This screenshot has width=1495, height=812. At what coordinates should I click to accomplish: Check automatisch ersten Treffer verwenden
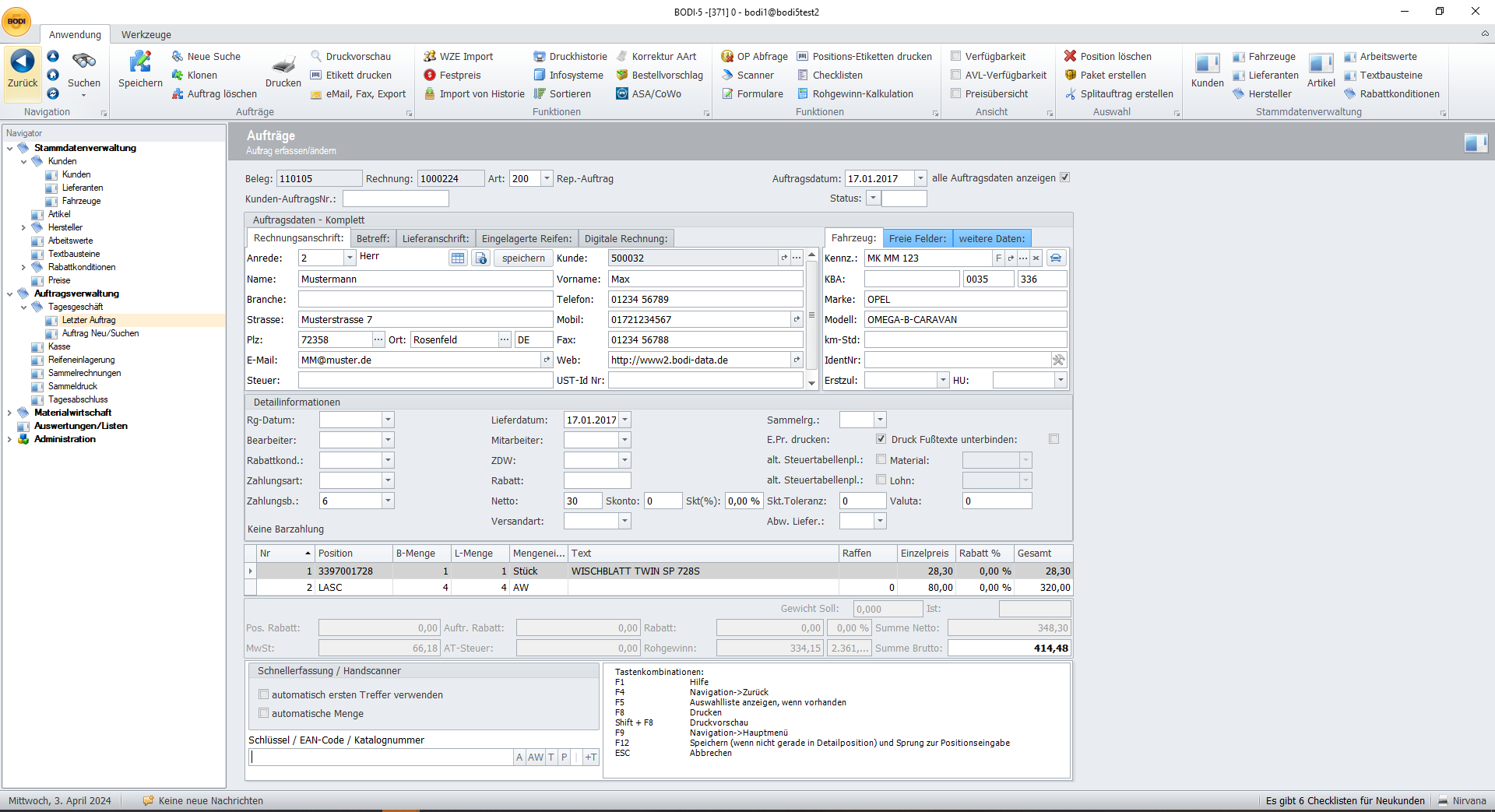(264, 694)
